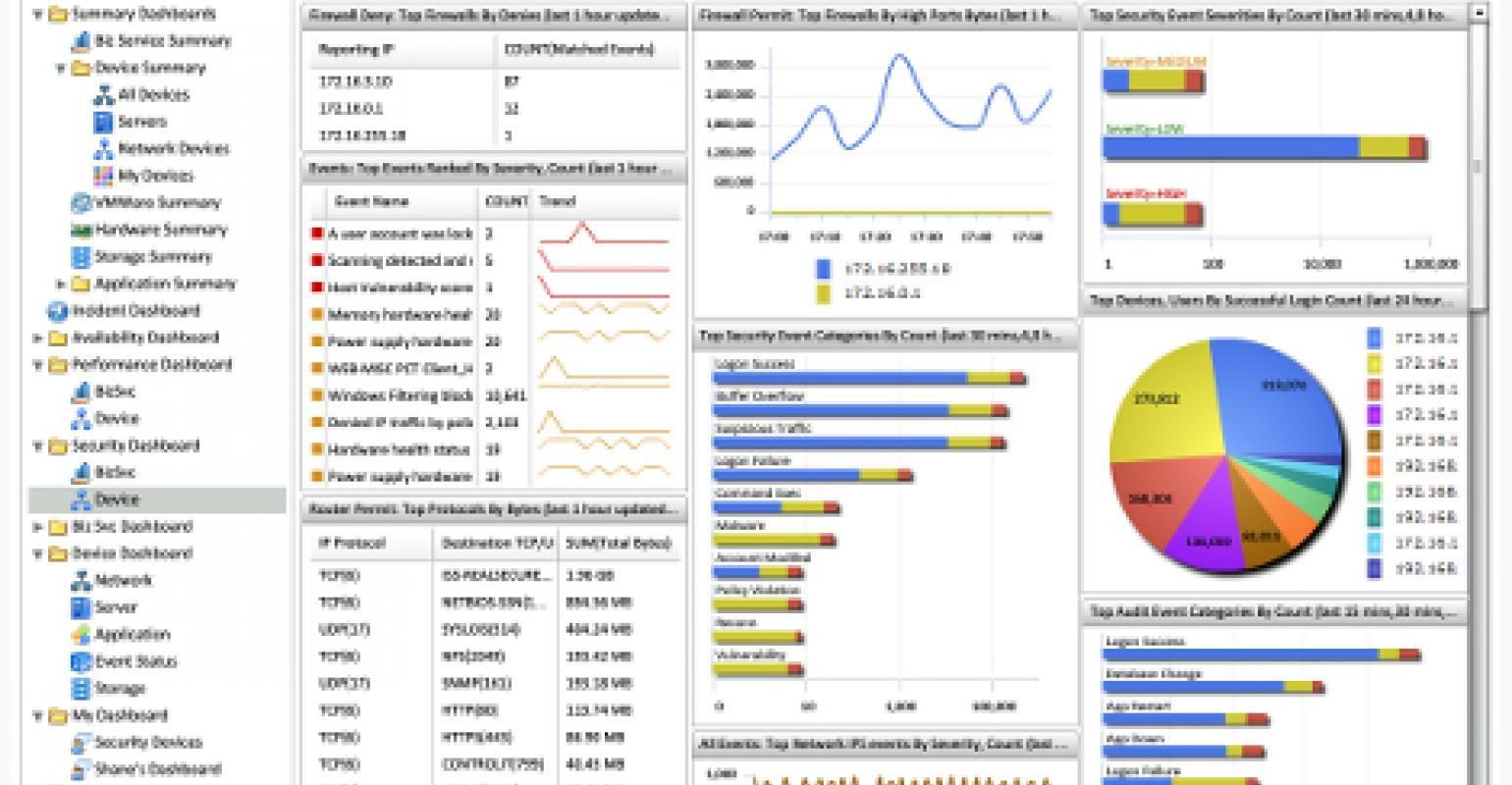Sort by SUM(Total Bytes) column header
Viewport: 1512px width, 785px height.
620,544
